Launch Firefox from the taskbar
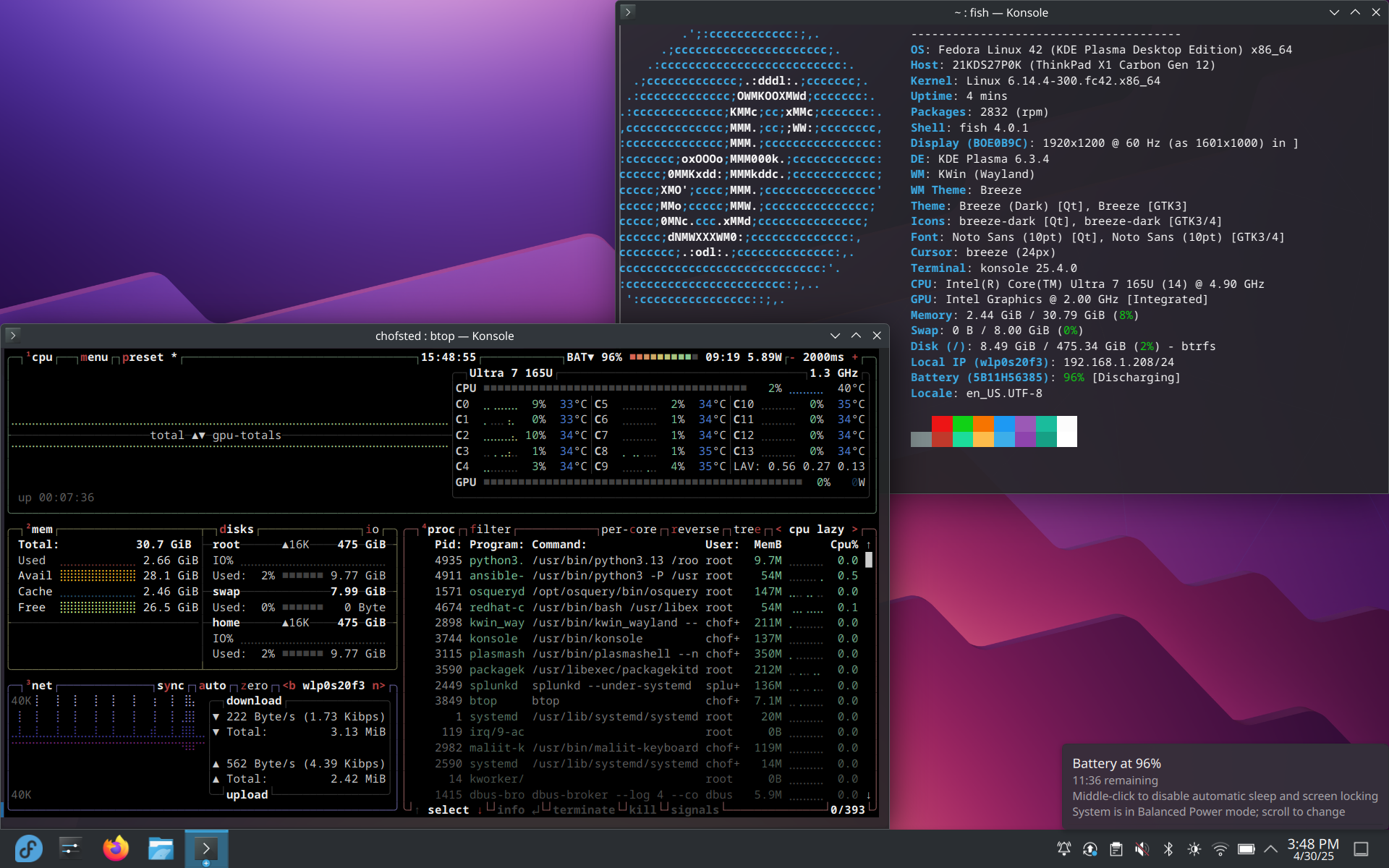Image resolution: width=1389 pixels, height=868 pixels. 116,848
